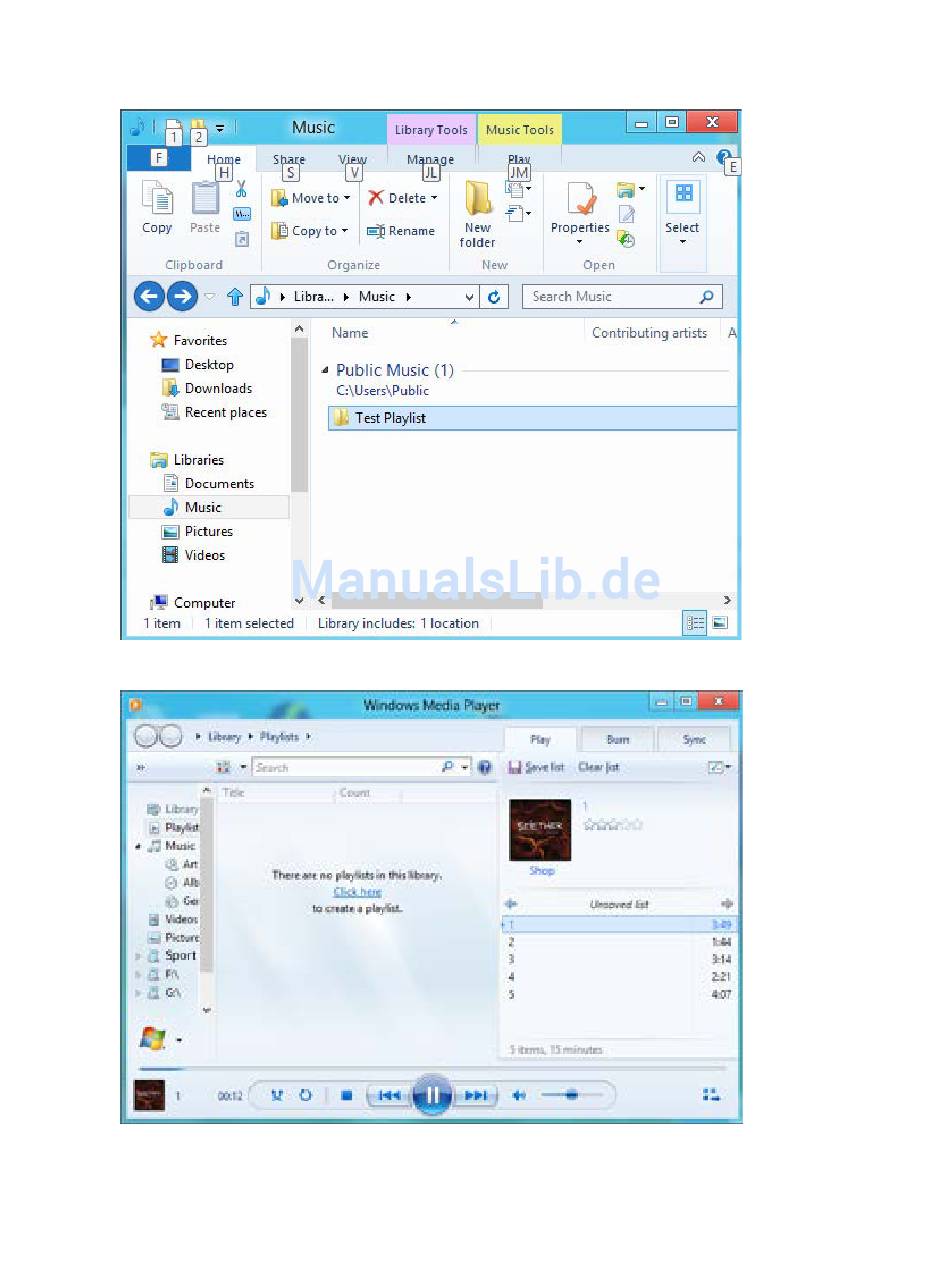Click the Save list button text
This screenshot has height=1267, width=950.
click(x=545, y=767)
